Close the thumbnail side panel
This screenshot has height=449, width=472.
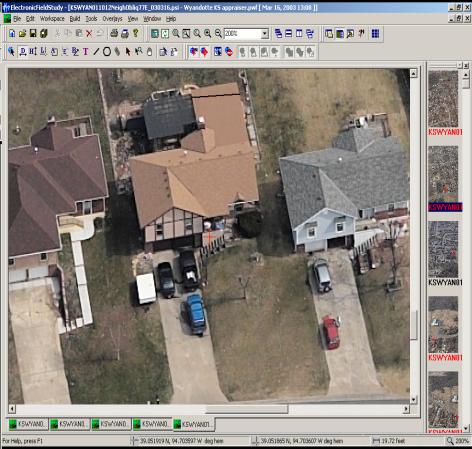click(466, 65)
